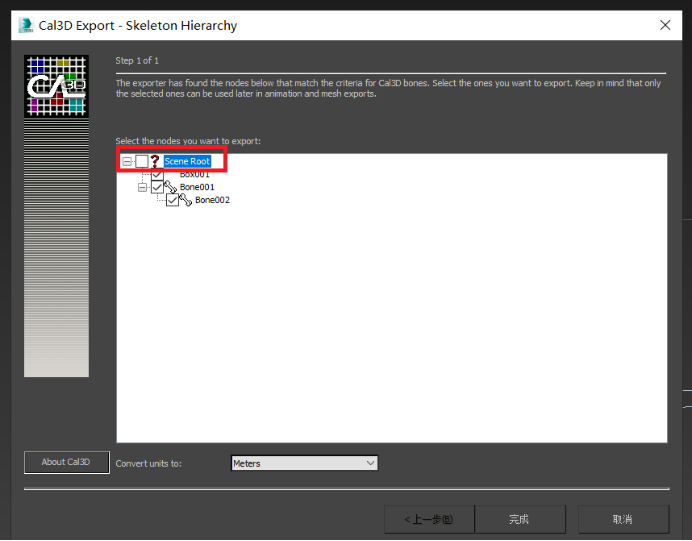Click the 取消 cancel button
Viewport: 692px width, 541px height.
623,519
